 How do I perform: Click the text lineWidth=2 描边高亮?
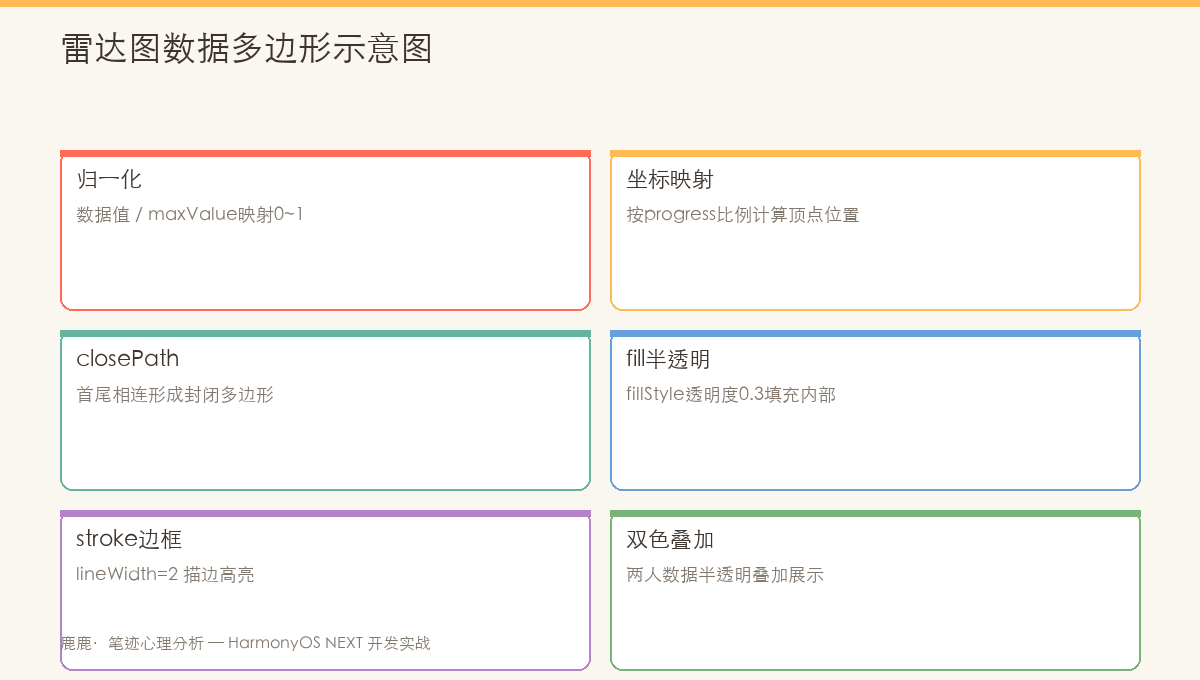(165, 574)
